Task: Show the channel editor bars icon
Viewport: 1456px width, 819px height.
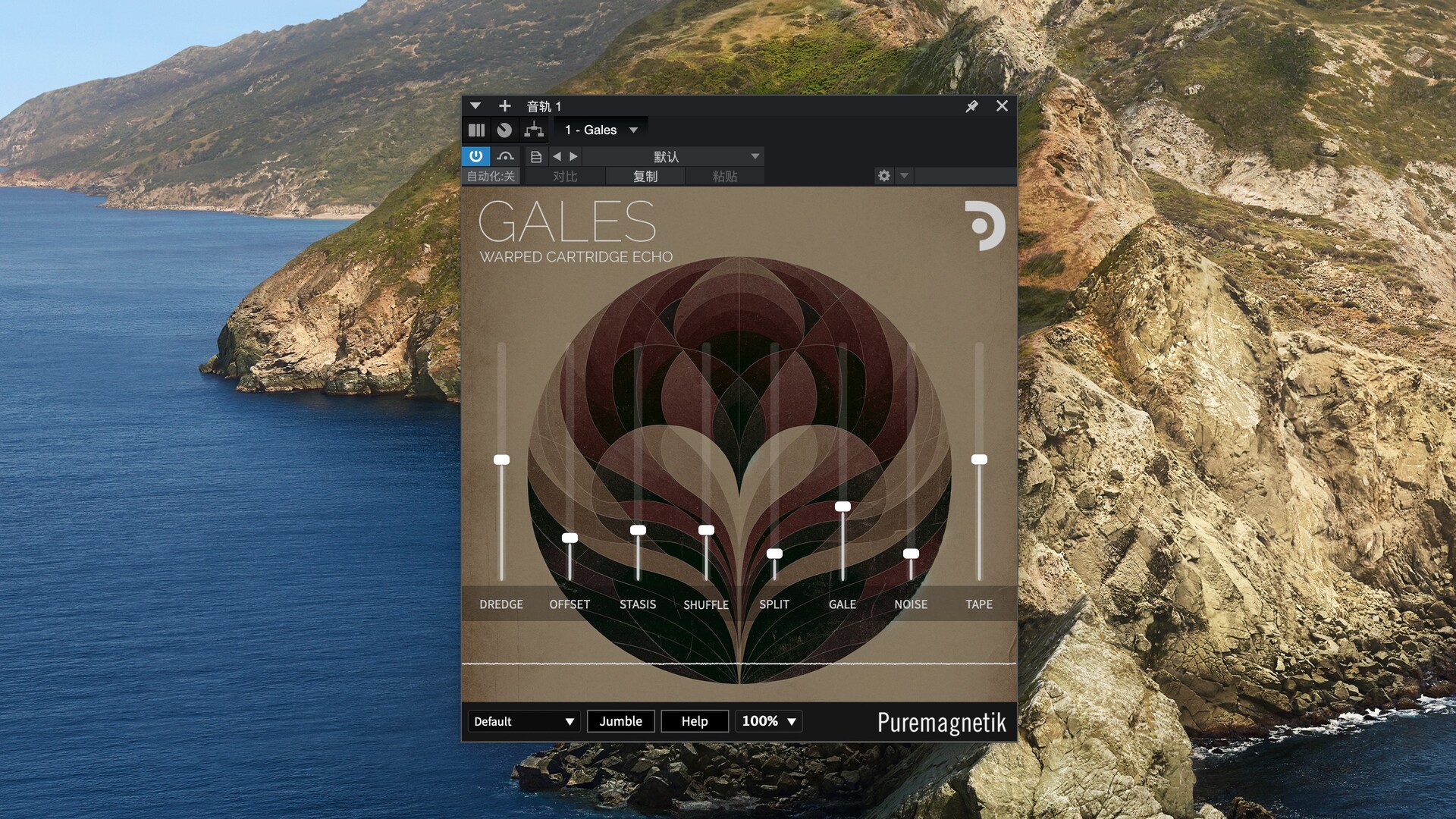Action: pos(476,130)
